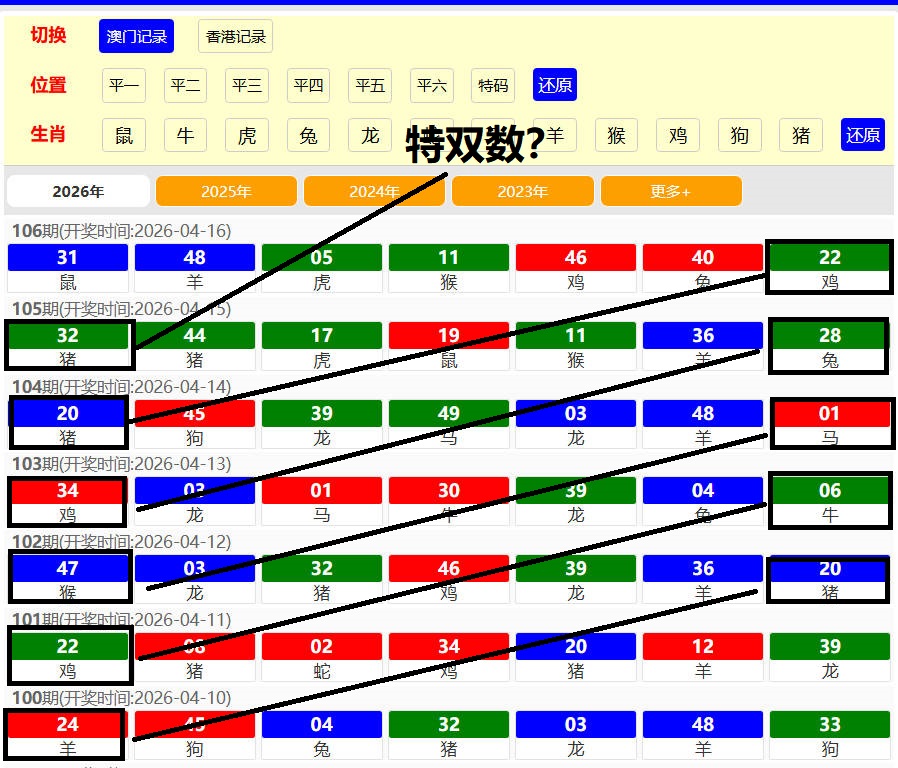Viewport: 898px width, 768px height.
Task: Switch to 香港记录 records
Action: (x=235, y=36)
